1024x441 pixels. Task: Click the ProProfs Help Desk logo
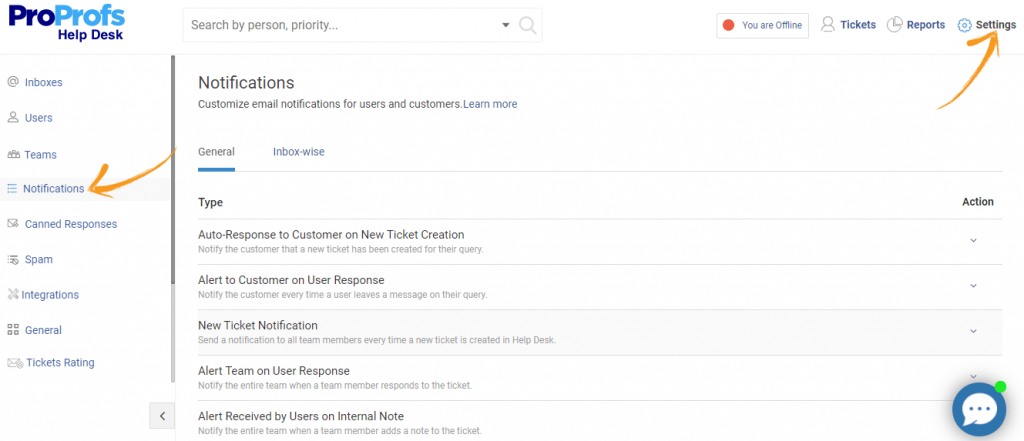[67, 23]
